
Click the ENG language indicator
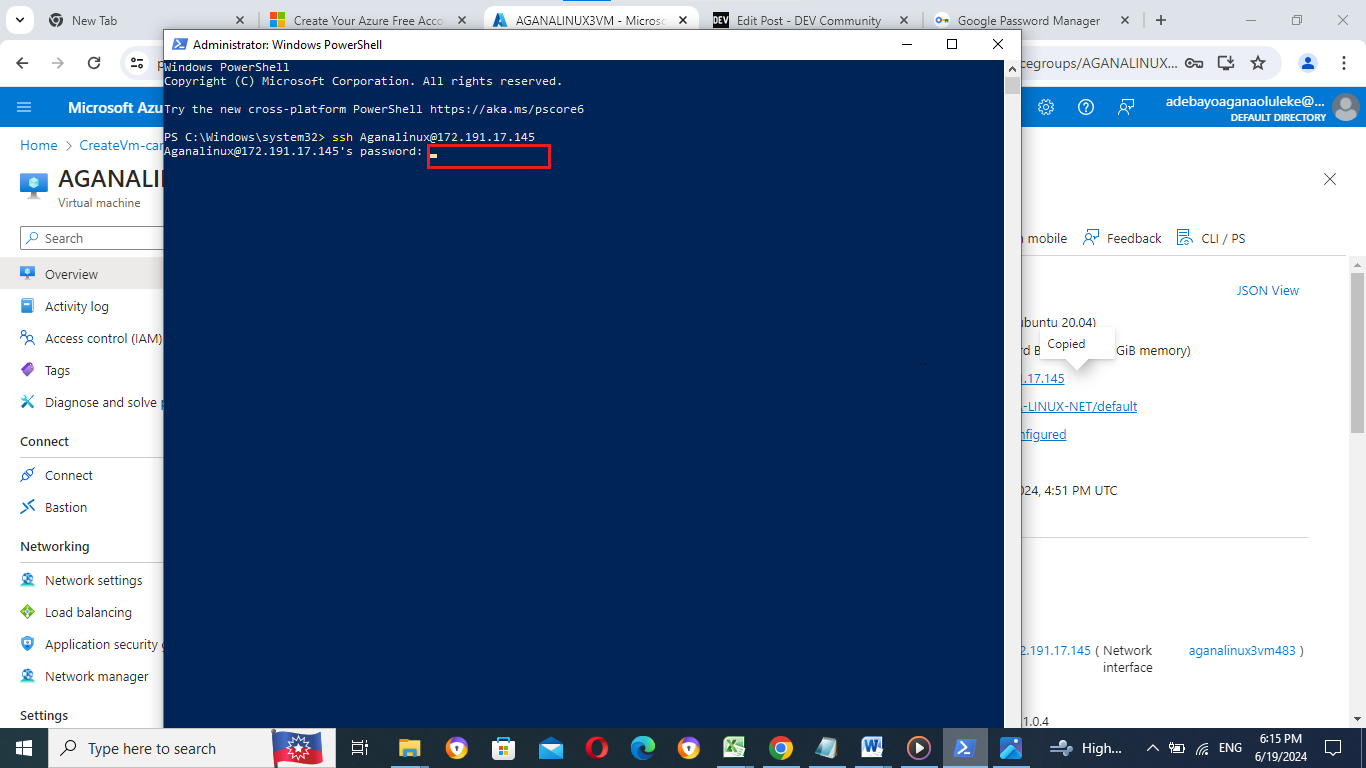point(1230,748)
